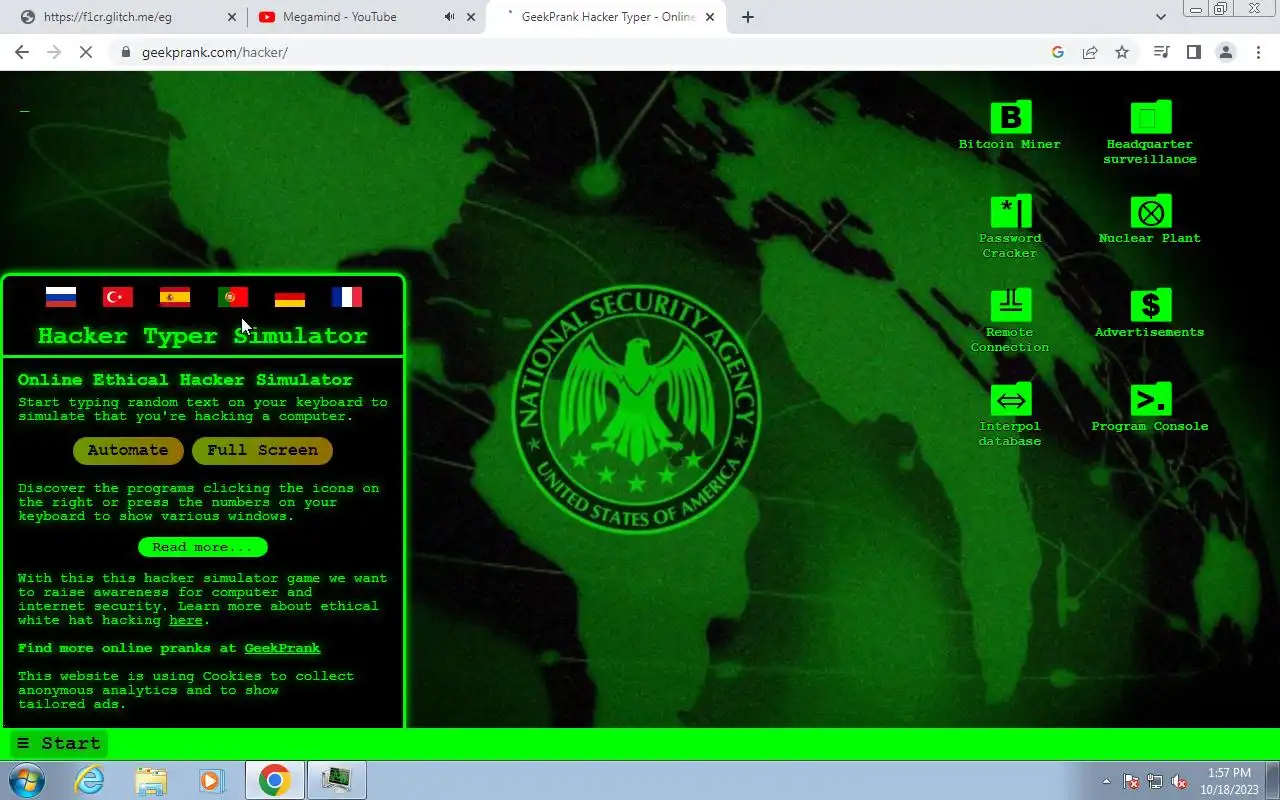Switch to the Megamind - YouTube tab

point(350,17)
